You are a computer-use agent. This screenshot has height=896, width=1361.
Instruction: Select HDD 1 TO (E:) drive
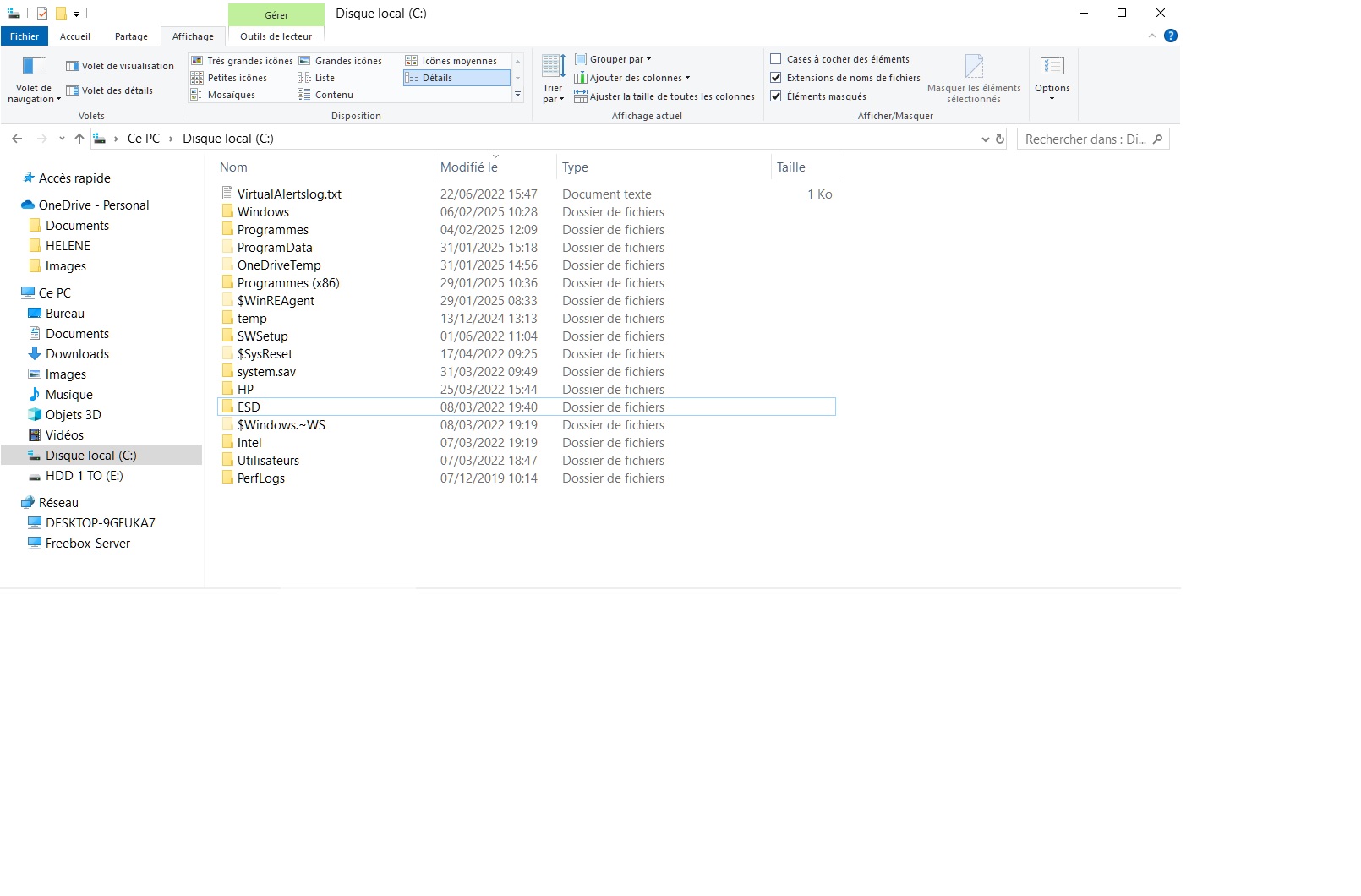(x=85, y=476)
